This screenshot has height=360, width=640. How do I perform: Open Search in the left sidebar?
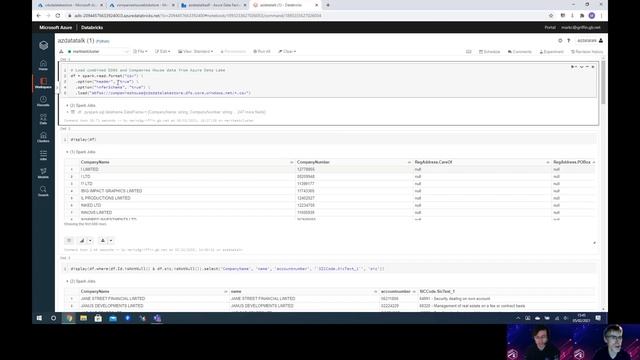point(43,191)
